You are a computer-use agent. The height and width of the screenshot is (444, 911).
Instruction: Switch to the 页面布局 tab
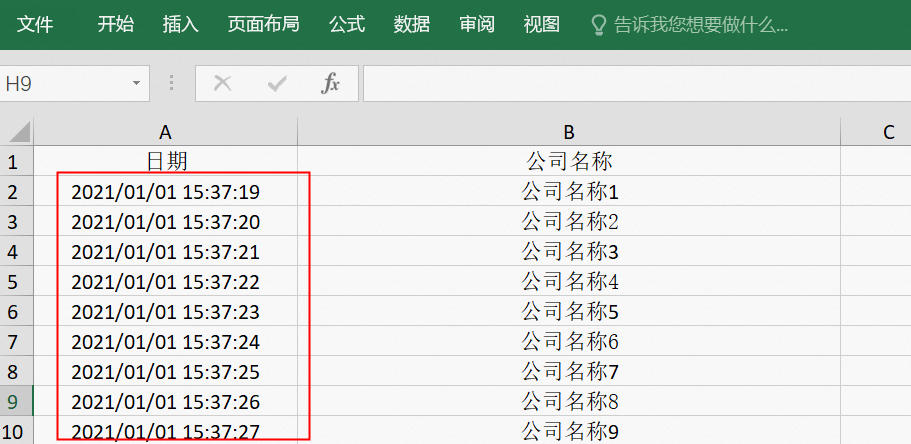pos(263,24)
